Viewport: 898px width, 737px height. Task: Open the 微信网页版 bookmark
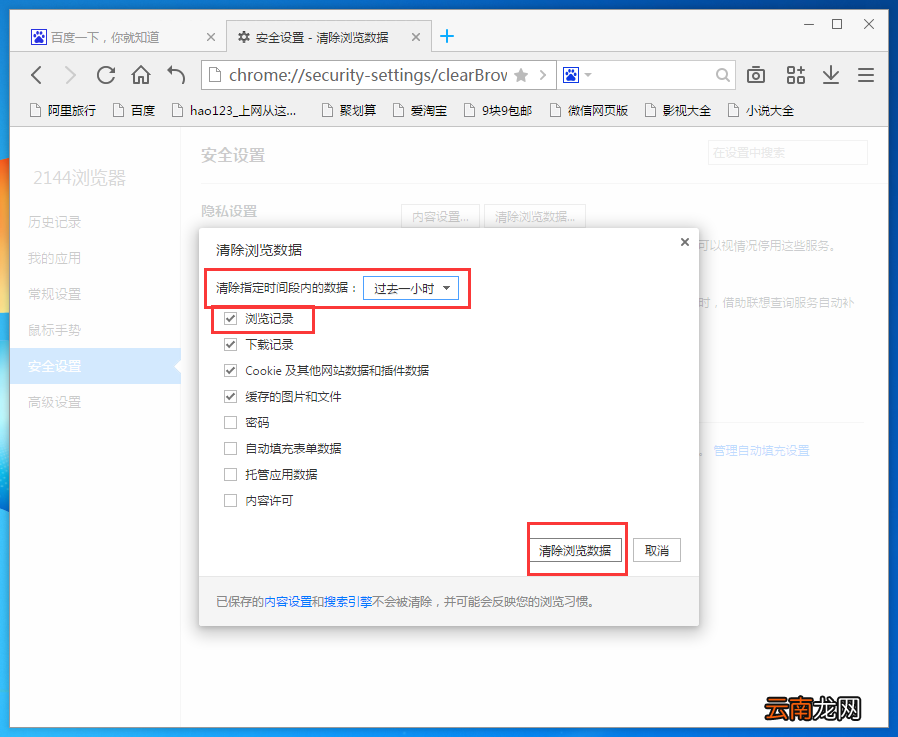point(589,111)
